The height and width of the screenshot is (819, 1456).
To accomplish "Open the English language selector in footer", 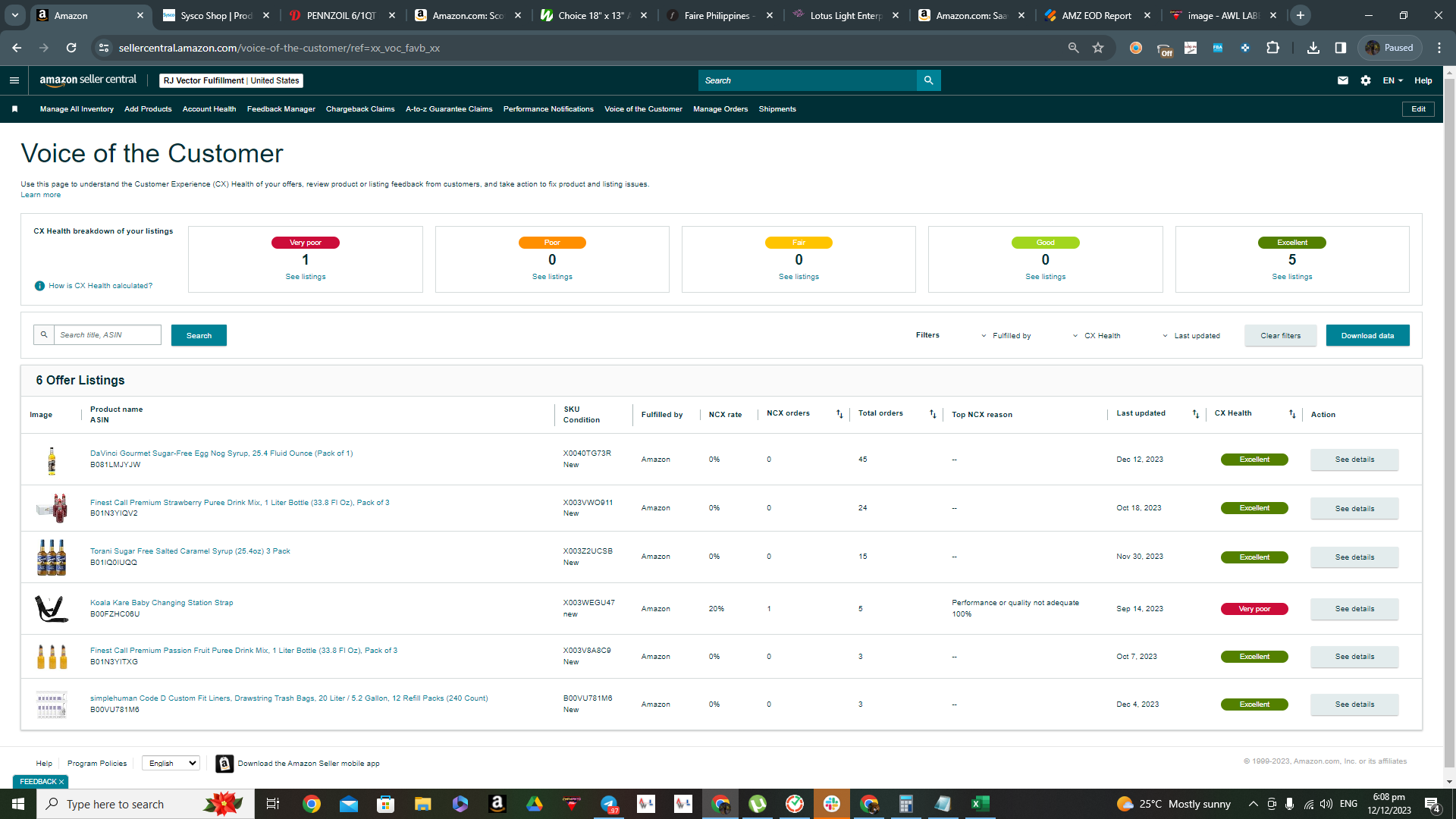I will [x=171, y=764].
